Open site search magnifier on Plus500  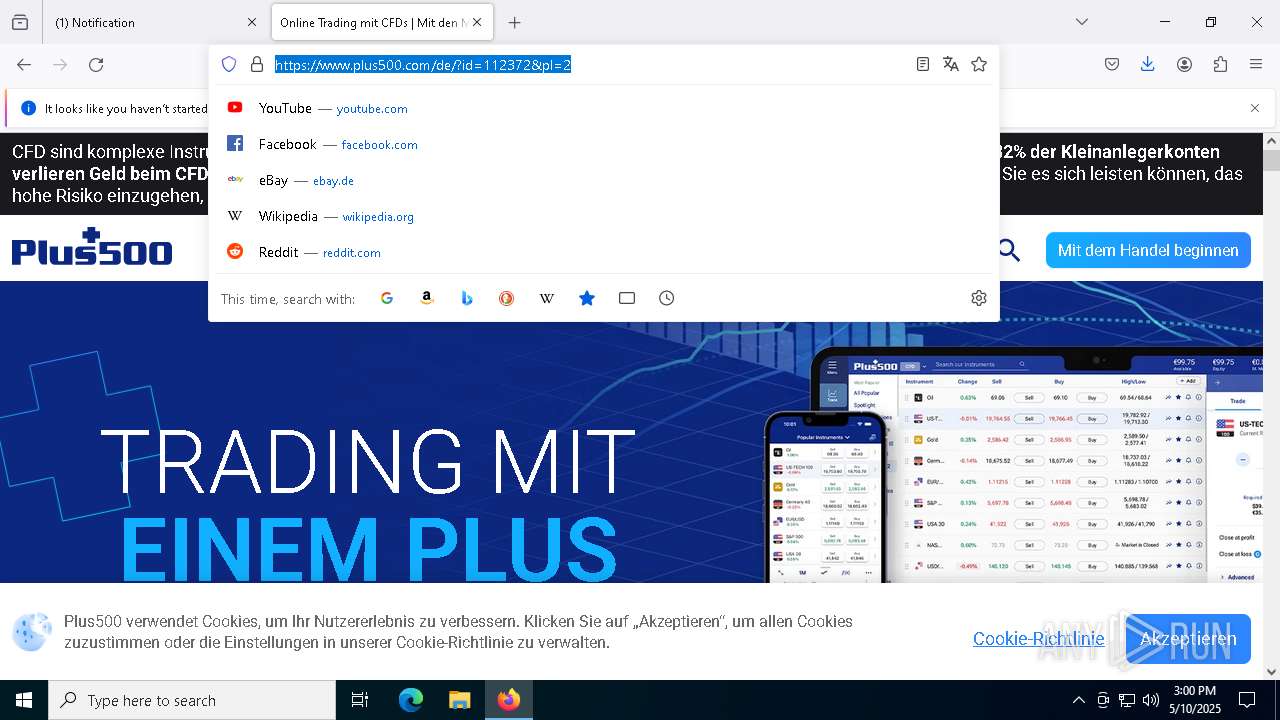point(1009,250)
